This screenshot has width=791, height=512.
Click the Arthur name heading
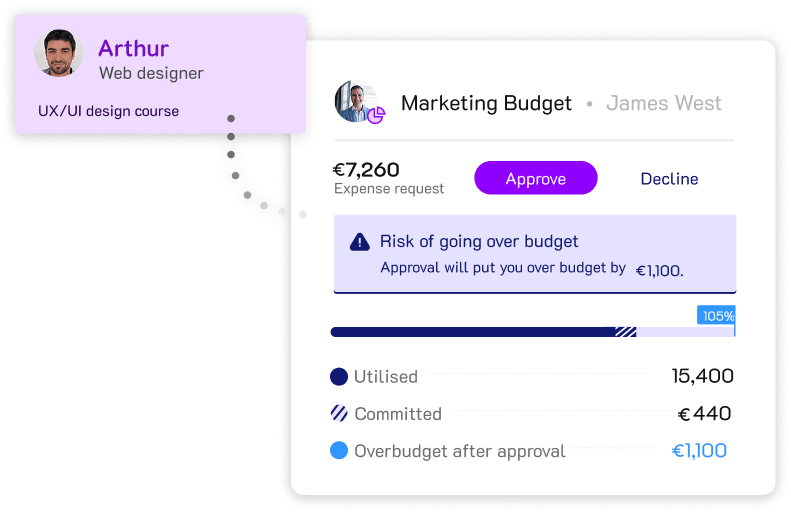click(x=133, y=48)
